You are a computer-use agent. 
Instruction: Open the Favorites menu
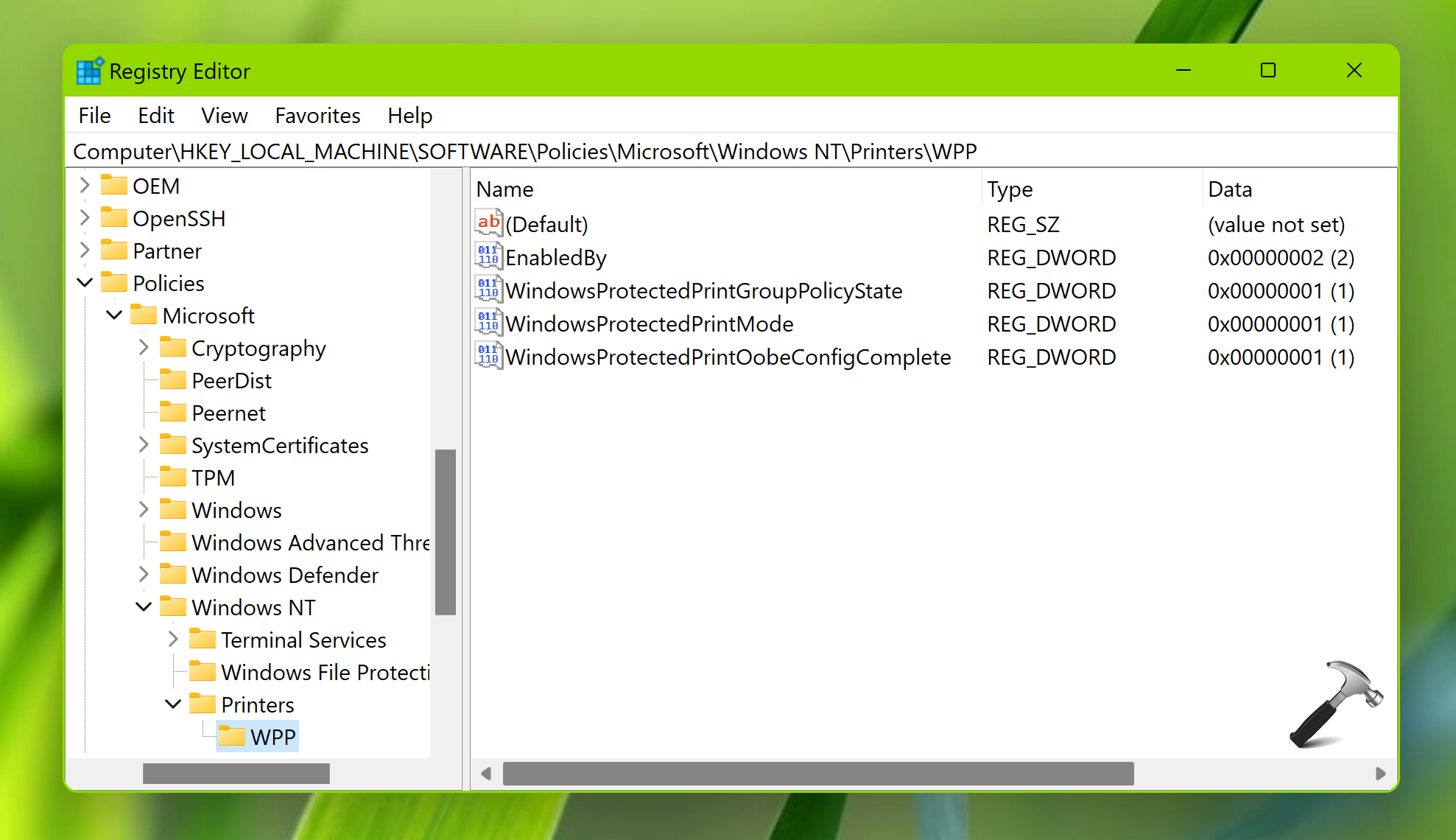(317, 116)
